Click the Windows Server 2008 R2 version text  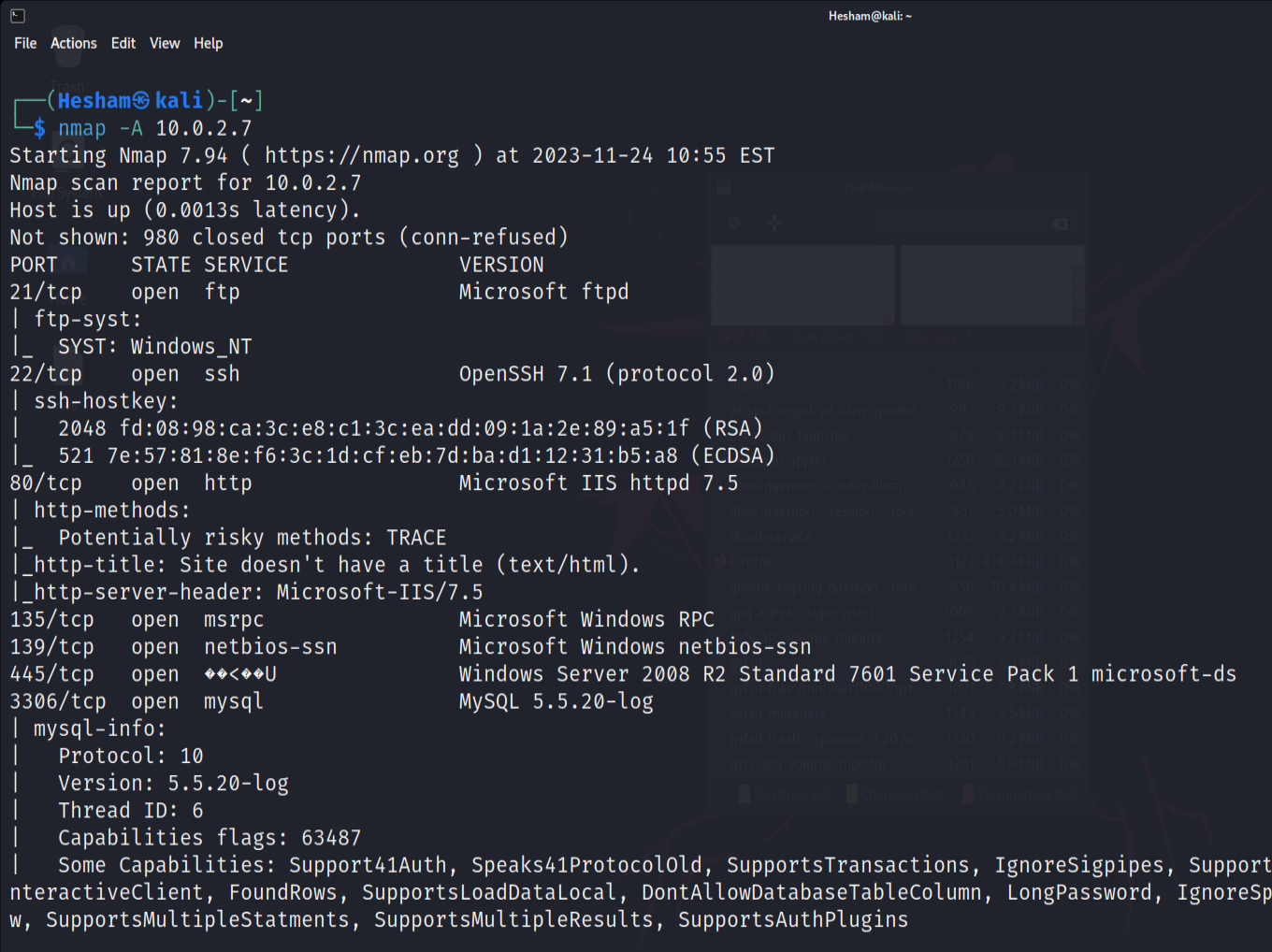847,674
